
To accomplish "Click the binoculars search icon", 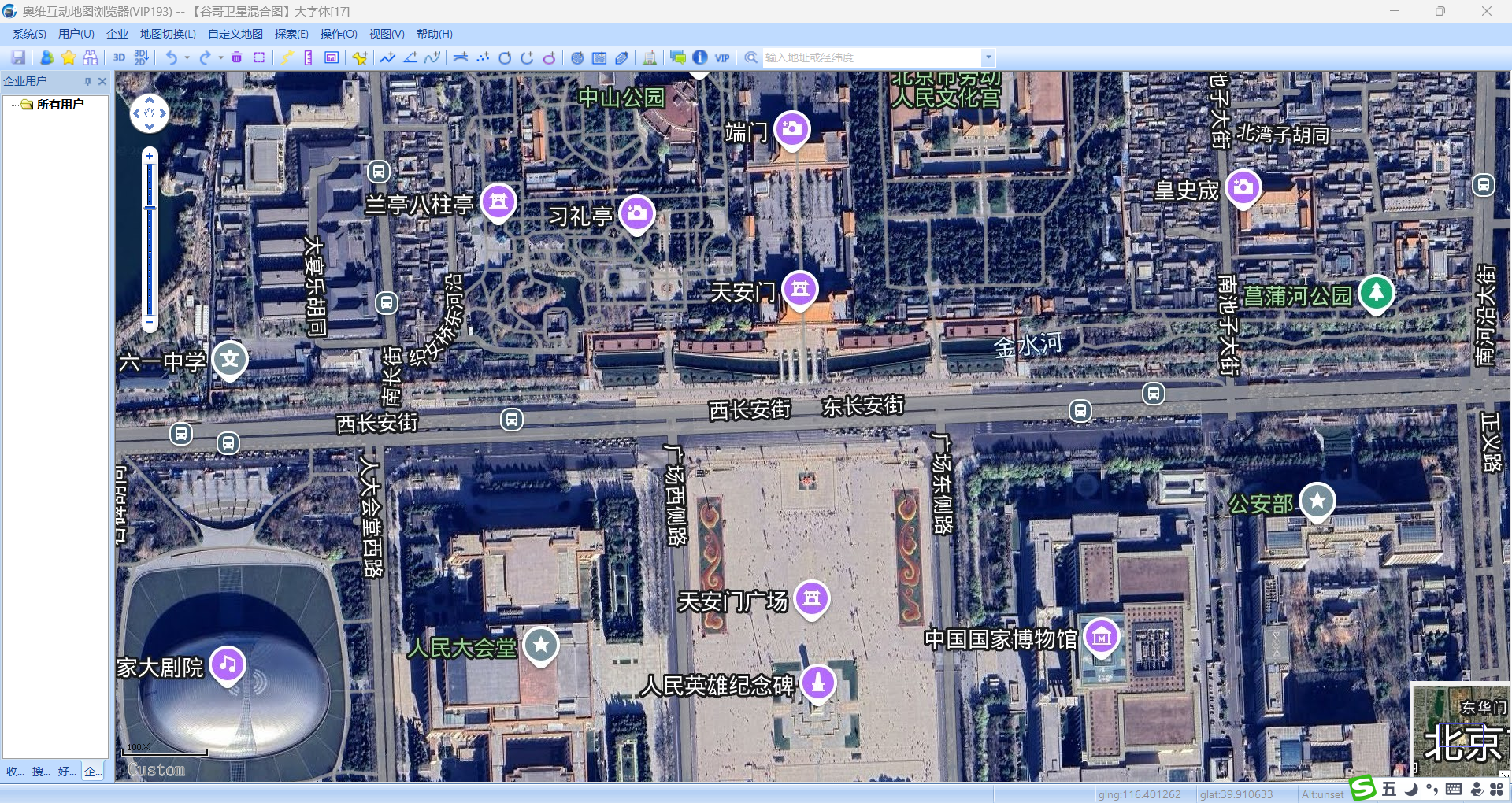I will click(x=90, y=57).
